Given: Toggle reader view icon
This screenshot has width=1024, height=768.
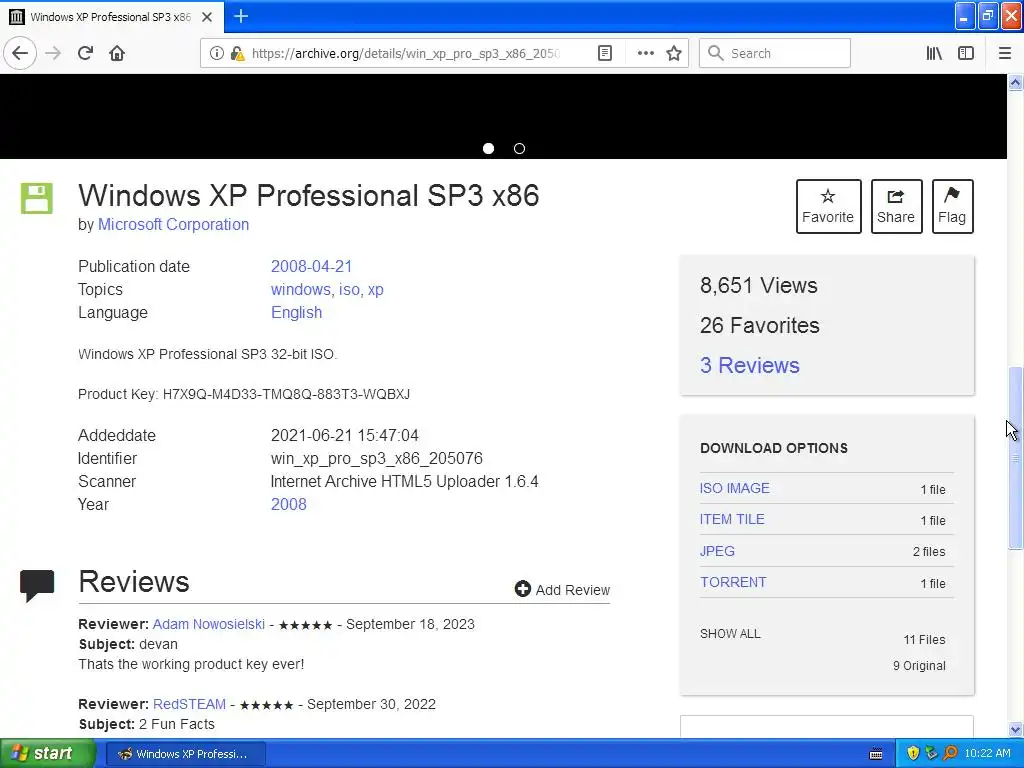Looking at the screenshot, I should tap(605, 54).
